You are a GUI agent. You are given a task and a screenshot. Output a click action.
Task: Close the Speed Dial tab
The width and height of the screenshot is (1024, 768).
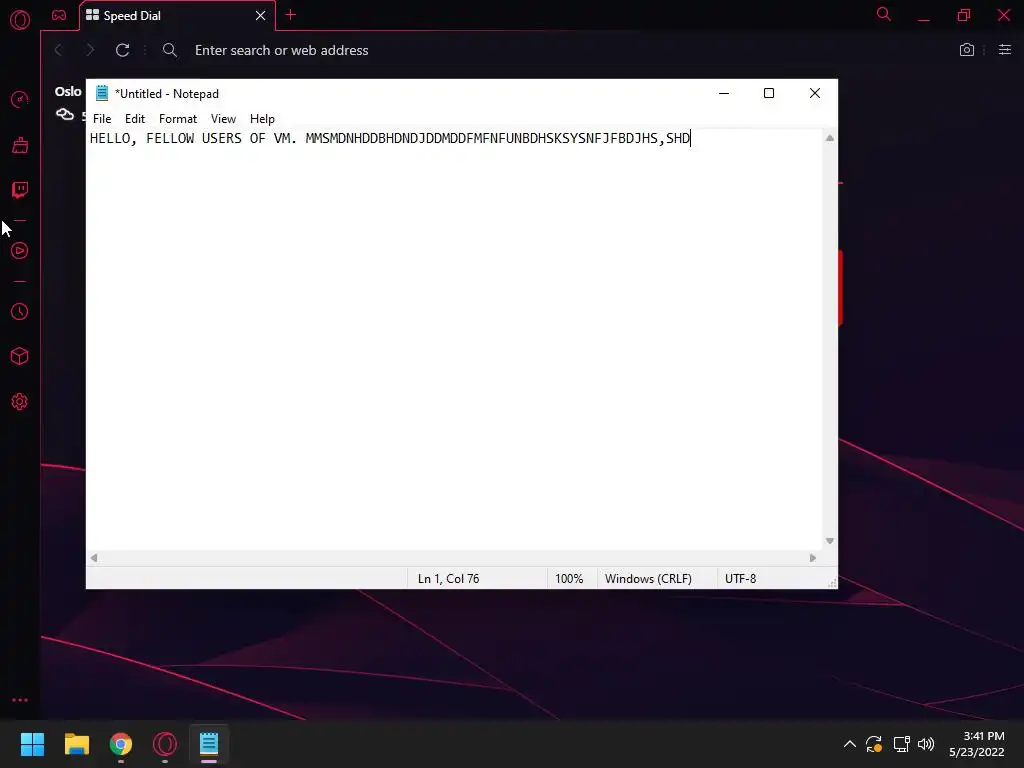[260, 16]
